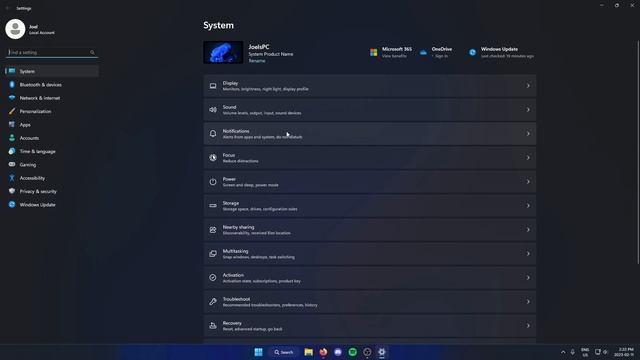Click the vertical scrollbar on right

(x=638, y=152)
